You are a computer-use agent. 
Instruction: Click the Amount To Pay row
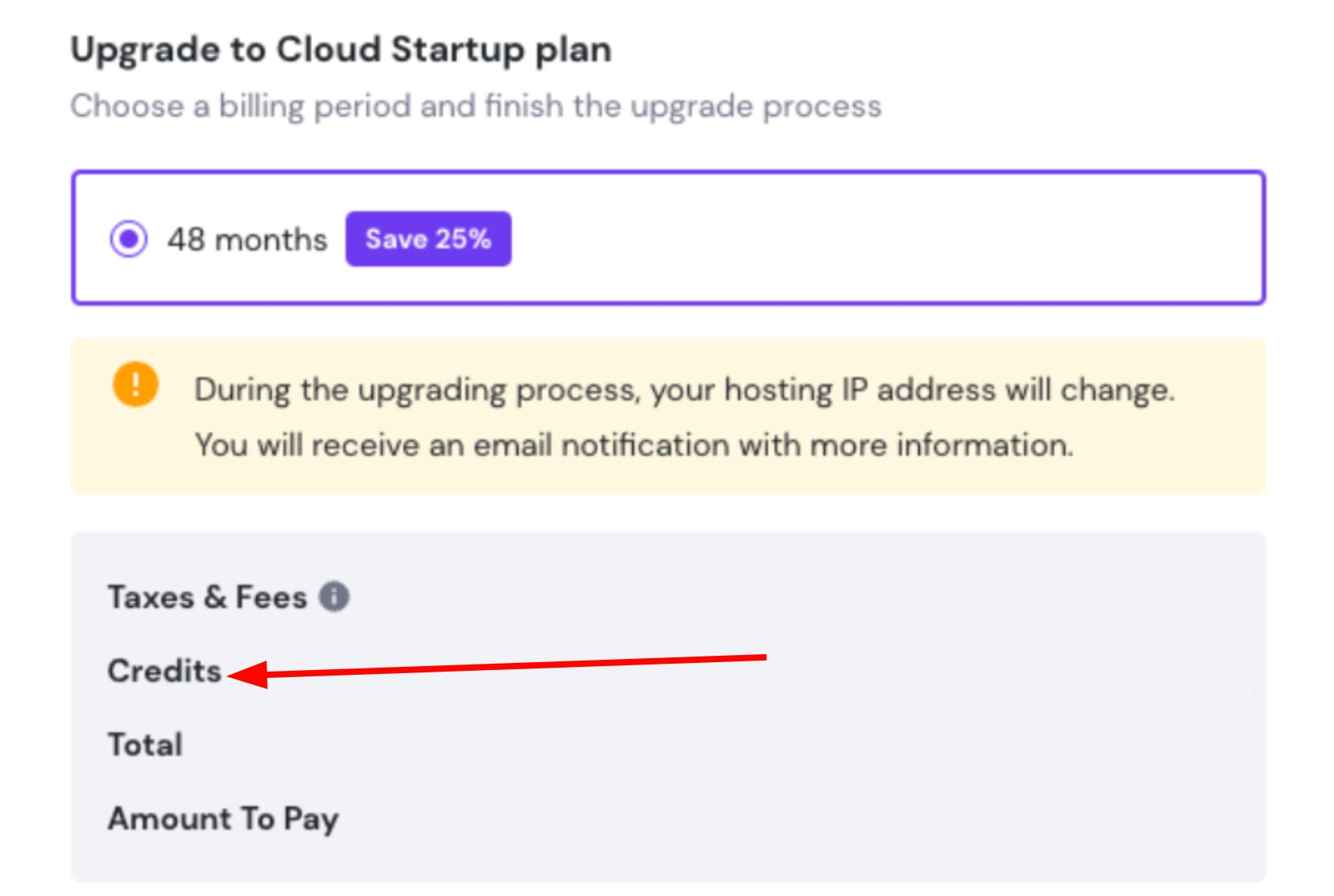pos(223,819)
